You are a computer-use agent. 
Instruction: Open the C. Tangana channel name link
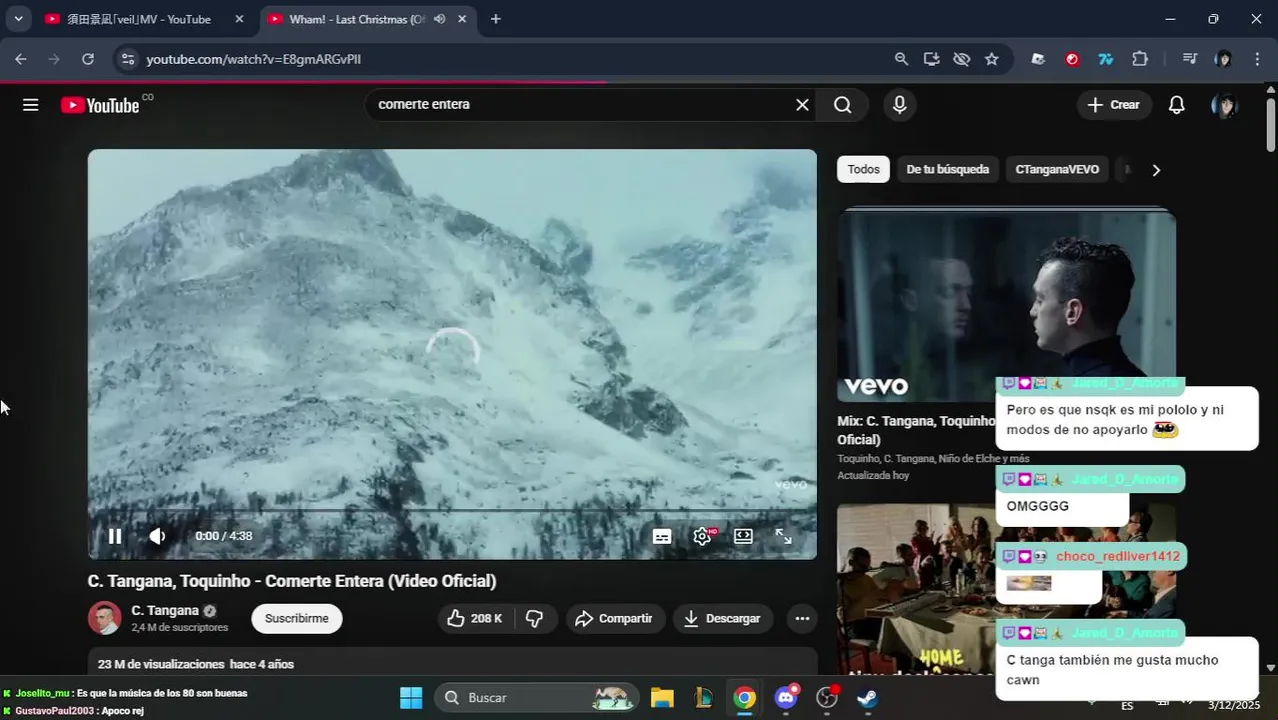tap(165, 611)
